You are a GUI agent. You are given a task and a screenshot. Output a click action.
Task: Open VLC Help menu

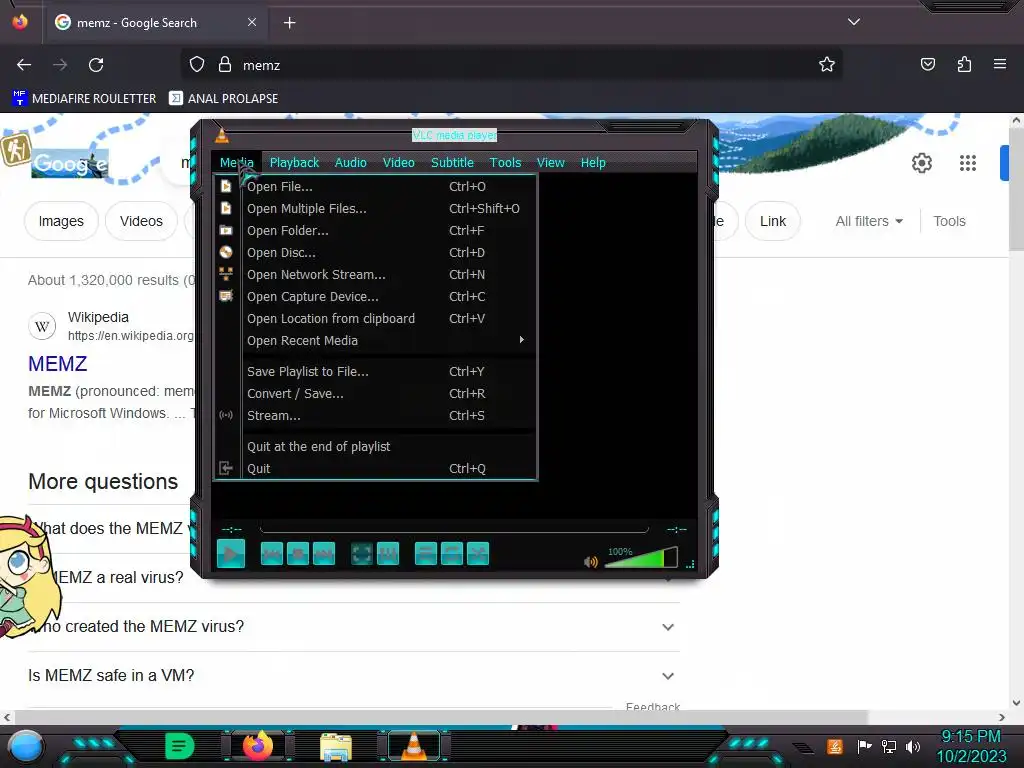point(593,163)
